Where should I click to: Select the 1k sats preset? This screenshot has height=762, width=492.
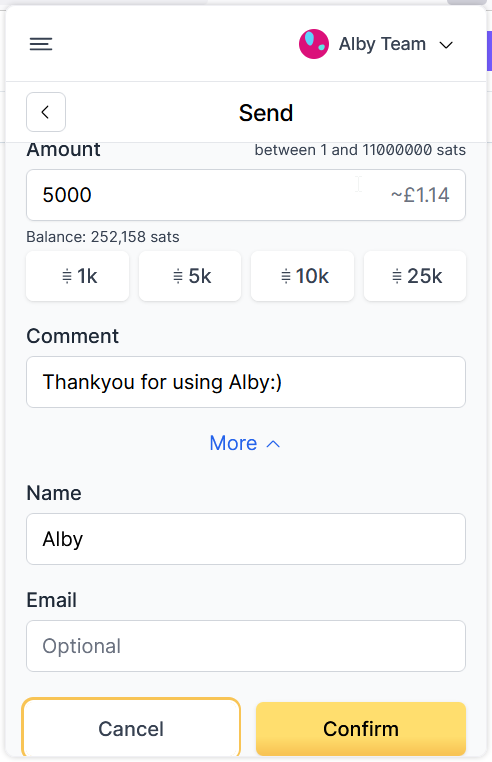pos(78,276)
